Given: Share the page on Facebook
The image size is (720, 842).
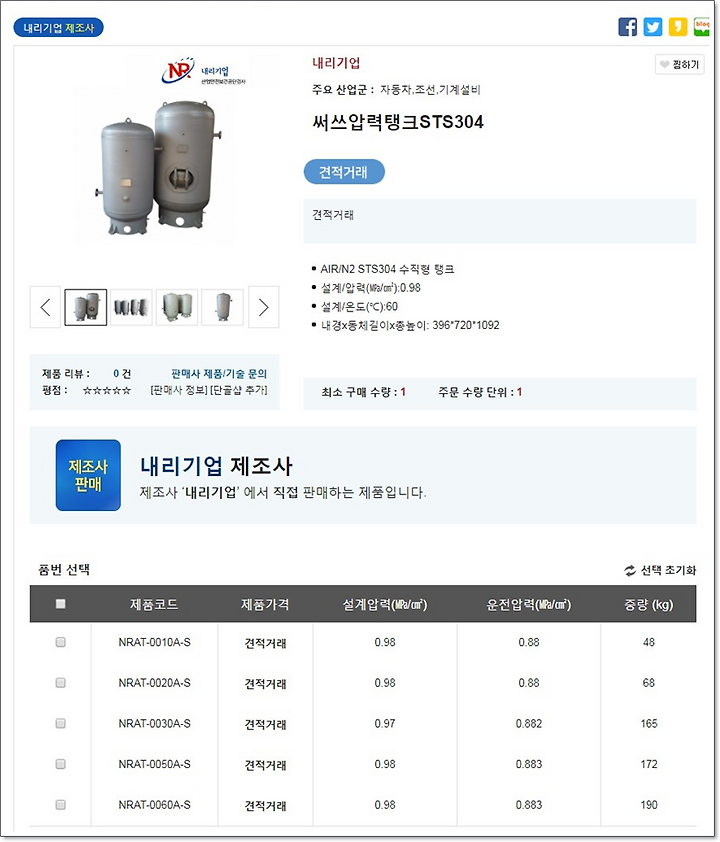Looking at the screenshot, I should click(x=628, y=27).
